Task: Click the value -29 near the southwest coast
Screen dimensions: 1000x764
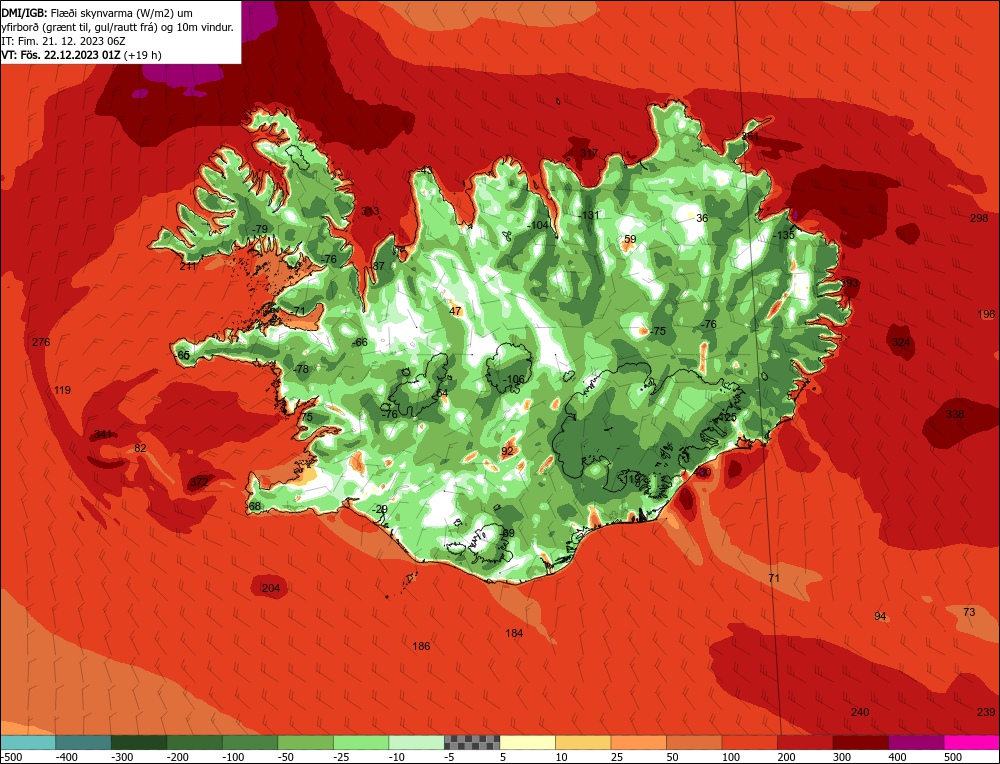Action: [379, 509]
